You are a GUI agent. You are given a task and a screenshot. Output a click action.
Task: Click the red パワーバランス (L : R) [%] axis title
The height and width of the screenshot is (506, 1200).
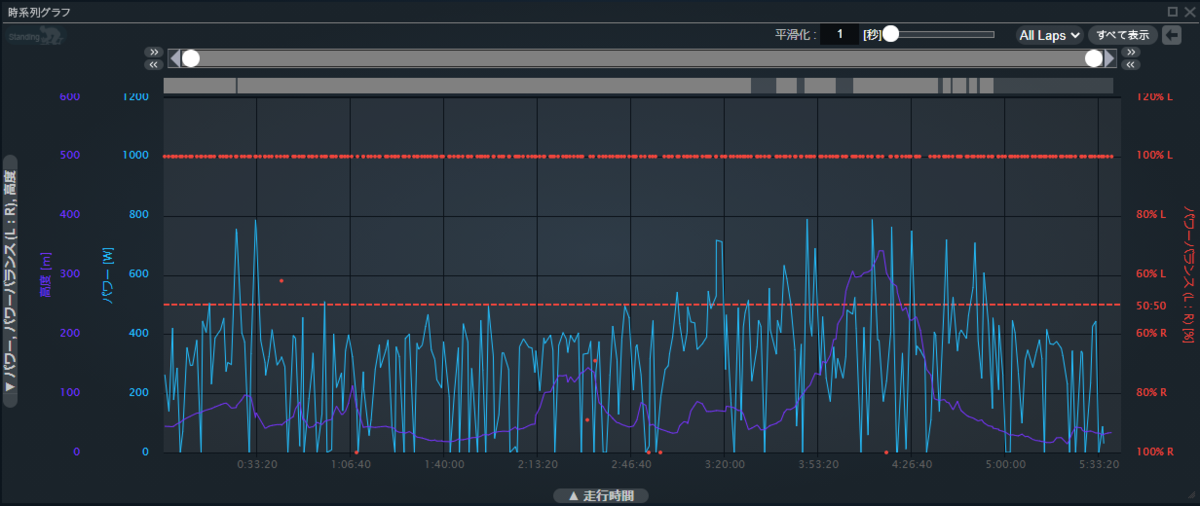[x=1190, y=276]
